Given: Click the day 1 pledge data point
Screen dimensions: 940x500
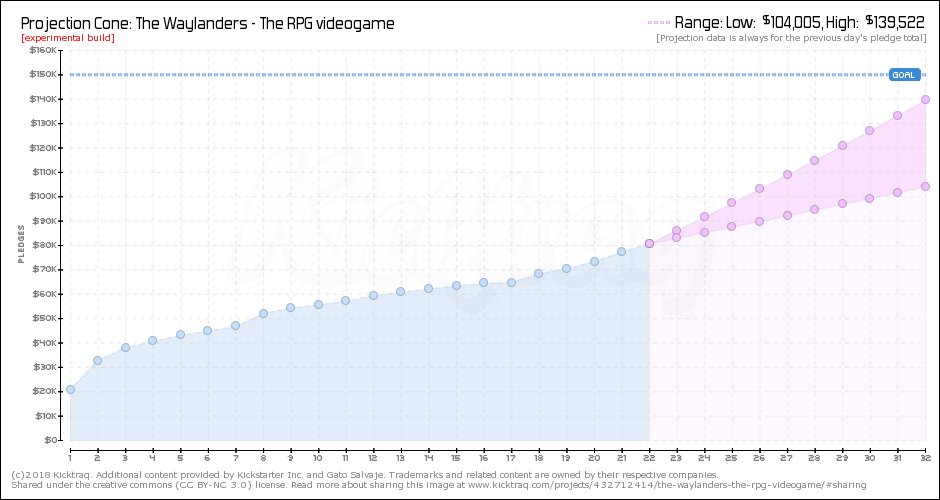Looking at the screenshot, I should [x=70, y=389].
